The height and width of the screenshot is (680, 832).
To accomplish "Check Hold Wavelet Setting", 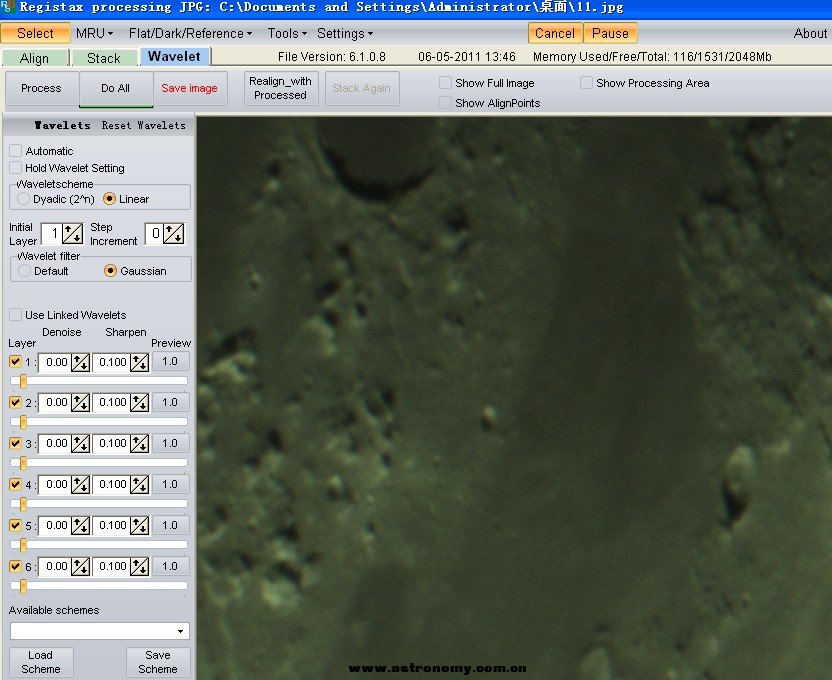I will [x=15, y=168].
